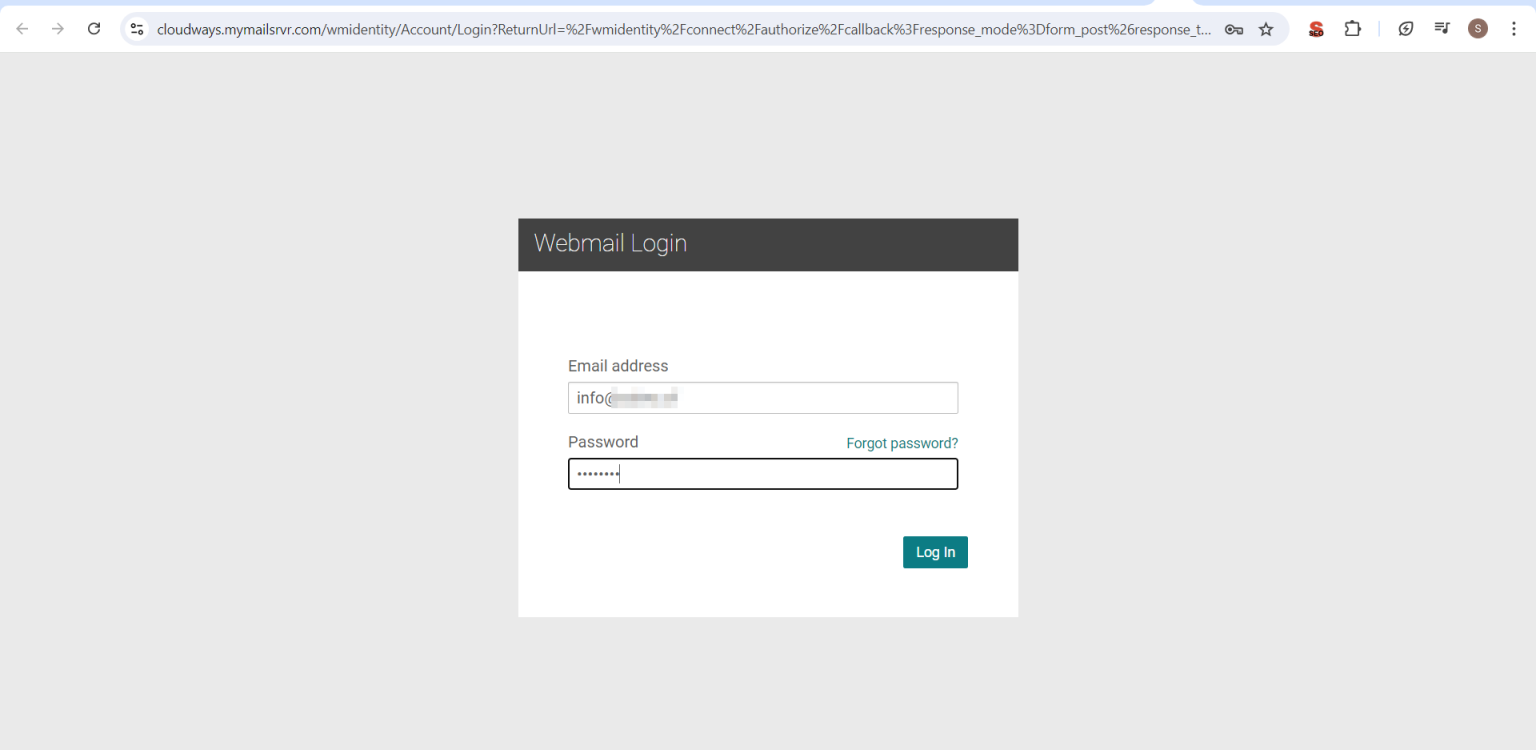This screenshot has width=1536, height=750.
Task: Open the media controls music icon
Action: (x=1442, y=29)
